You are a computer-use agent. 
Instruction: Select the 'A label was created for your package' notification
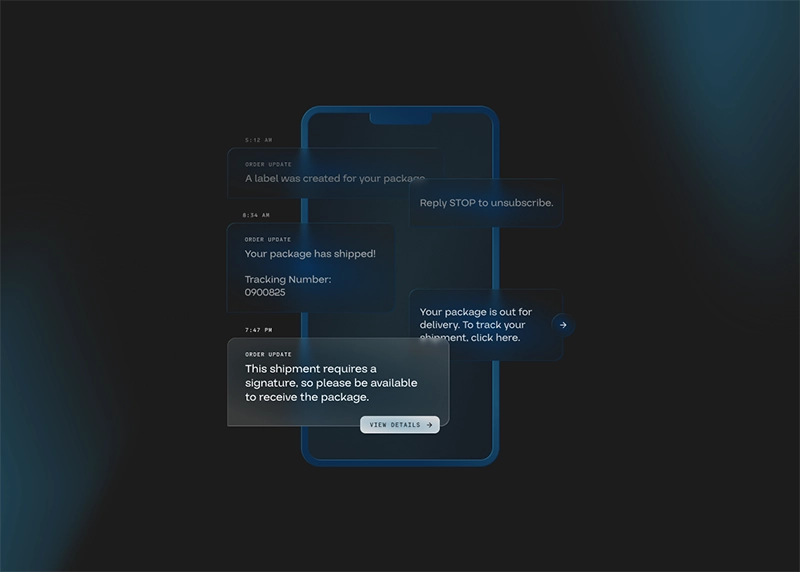tap(335, 173)
